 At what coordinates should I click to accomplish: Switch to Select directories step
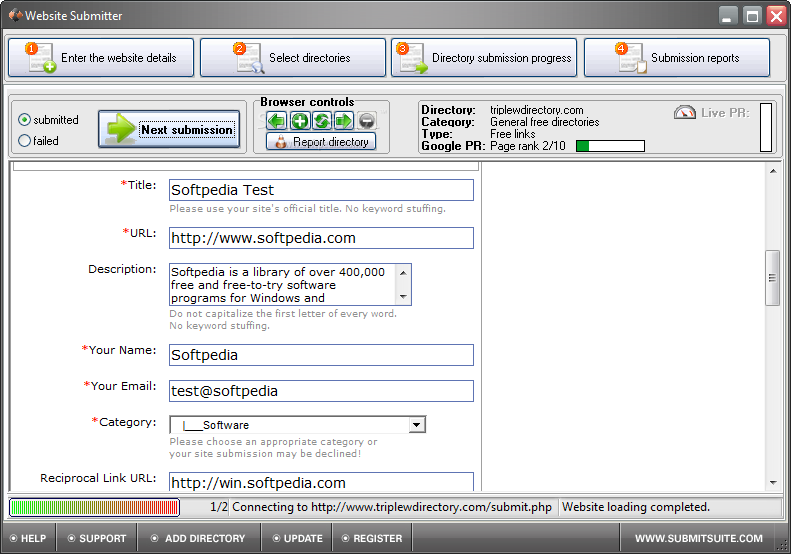(293, 58)
